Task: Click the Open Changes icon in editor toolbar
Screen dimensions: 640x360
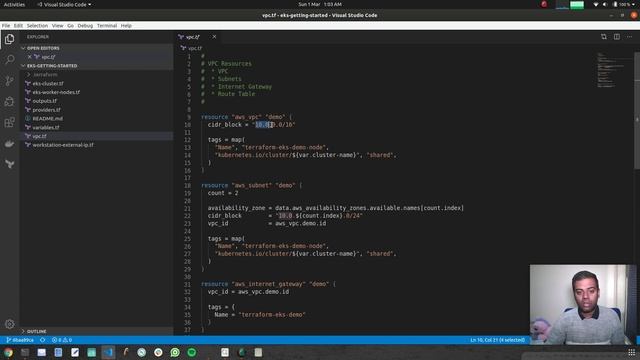Action: pos(604,37)
